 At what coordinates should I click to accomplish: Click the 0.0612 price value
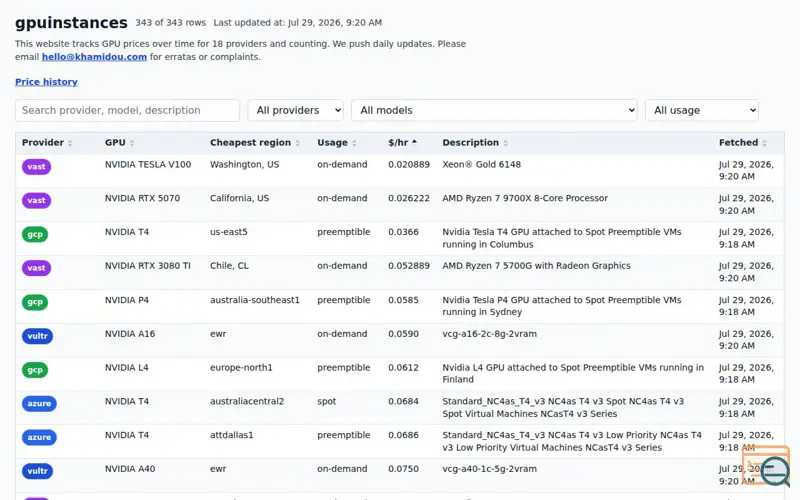(403, 367)
